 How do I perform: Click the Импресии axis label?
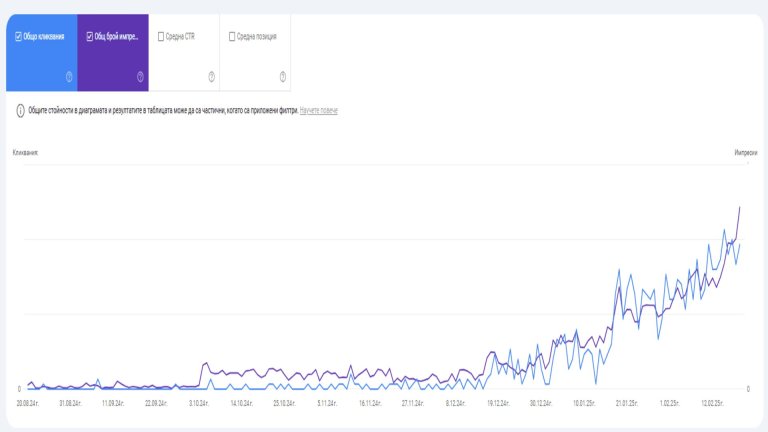tap(745, 152)
